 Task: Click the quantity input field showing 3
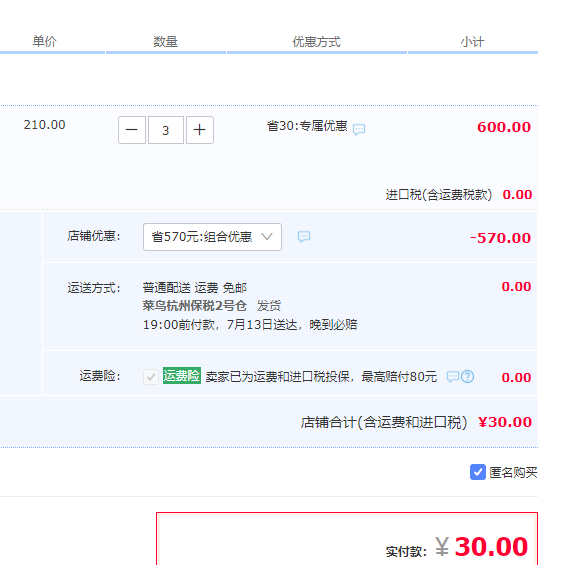(166, 130)
